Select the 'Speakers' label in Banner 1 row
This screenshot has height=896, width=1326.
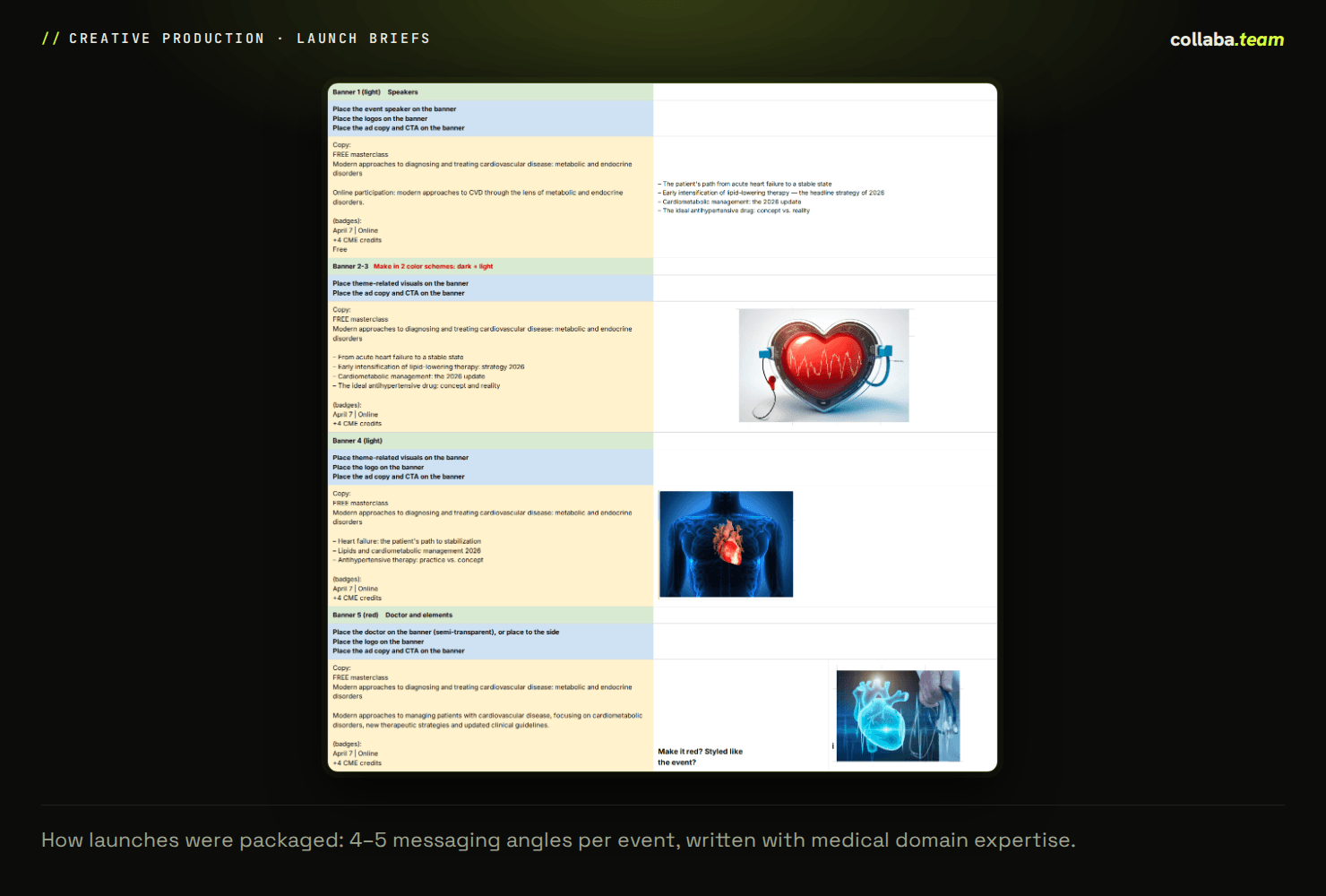tap(402, 92)
